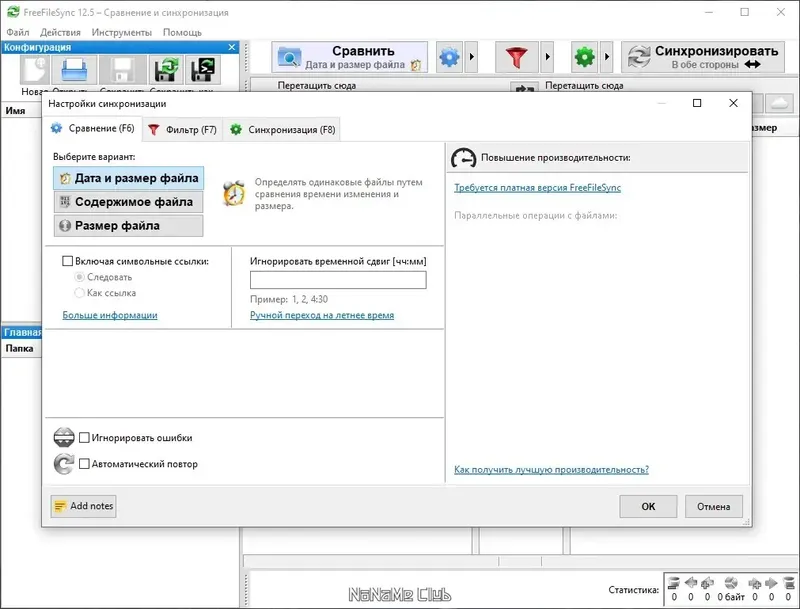Open synchronization settings via the green gear
The image size is (800, 609).
585,57
